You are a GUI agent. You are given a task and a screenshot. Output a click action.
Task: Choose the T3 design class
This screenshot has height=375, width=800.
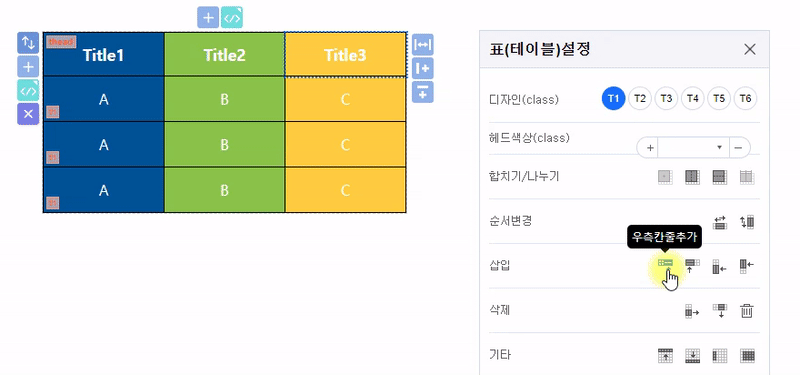tap(666, 98)
